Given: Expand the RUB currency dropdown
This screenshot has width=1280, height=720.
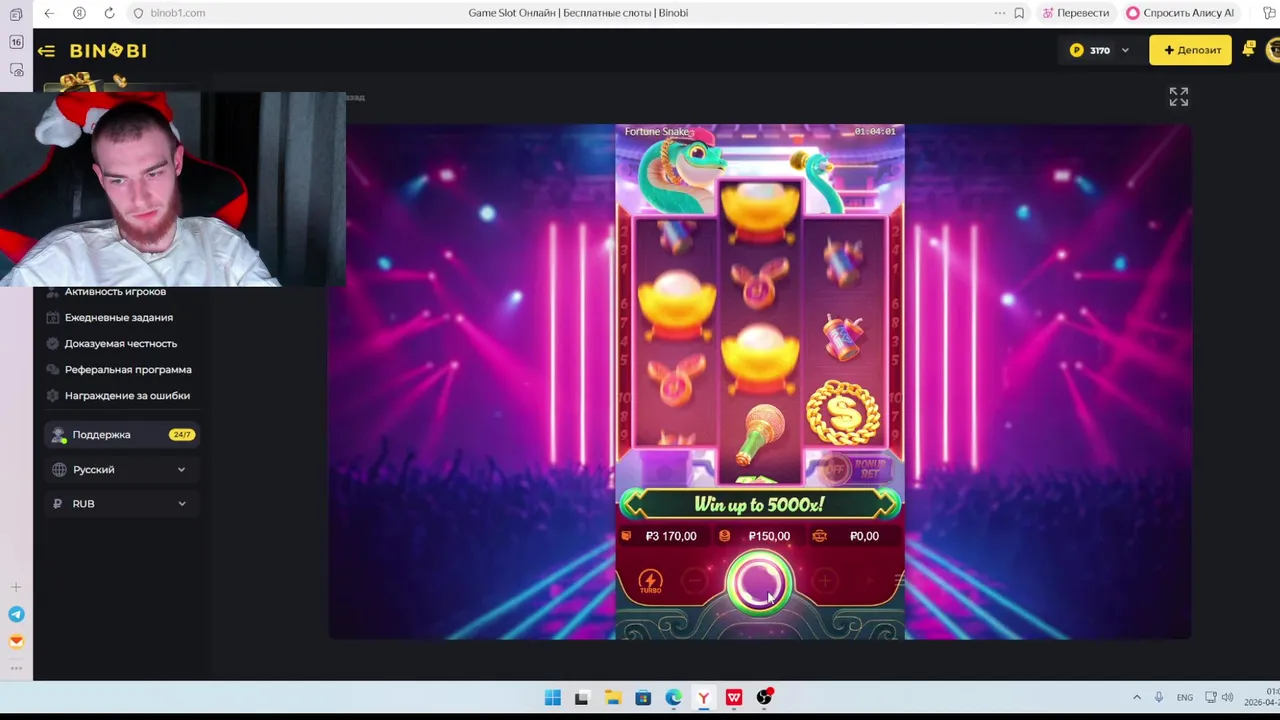Looking at the screenshot, I should (120, 504).
